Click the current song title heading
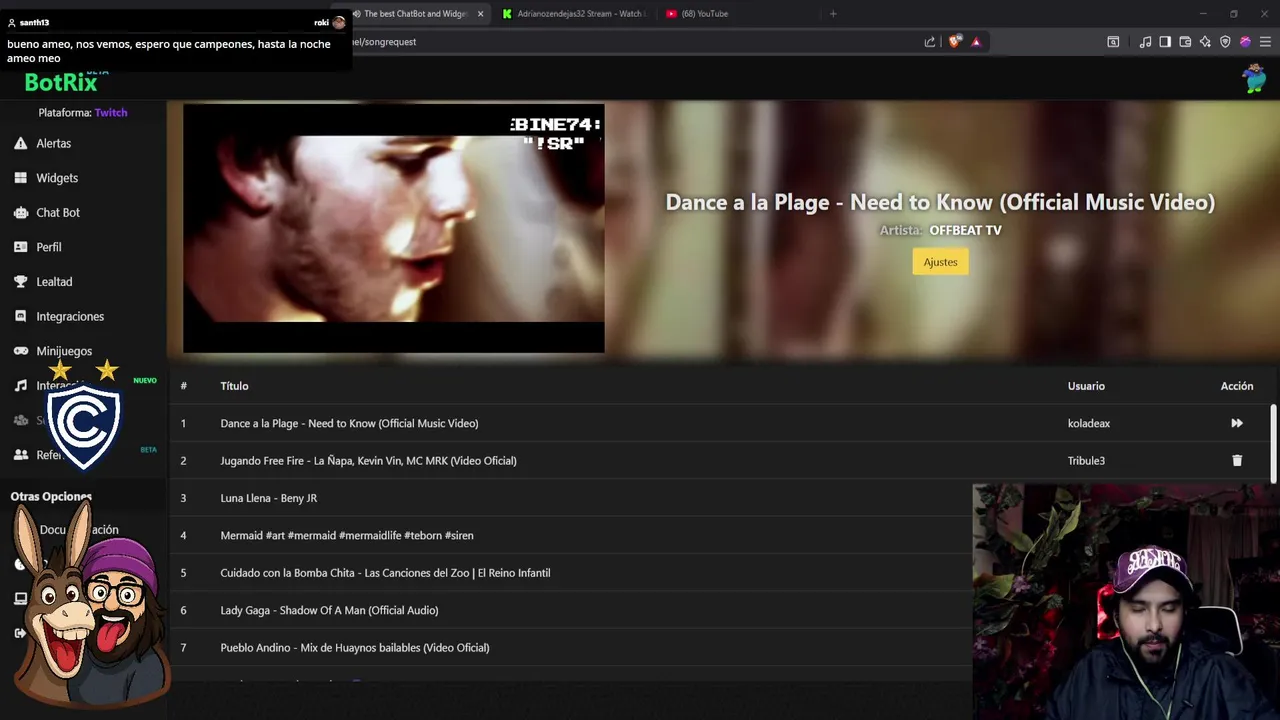Viewport: 1280px width, 720px height. pos(940,202)
